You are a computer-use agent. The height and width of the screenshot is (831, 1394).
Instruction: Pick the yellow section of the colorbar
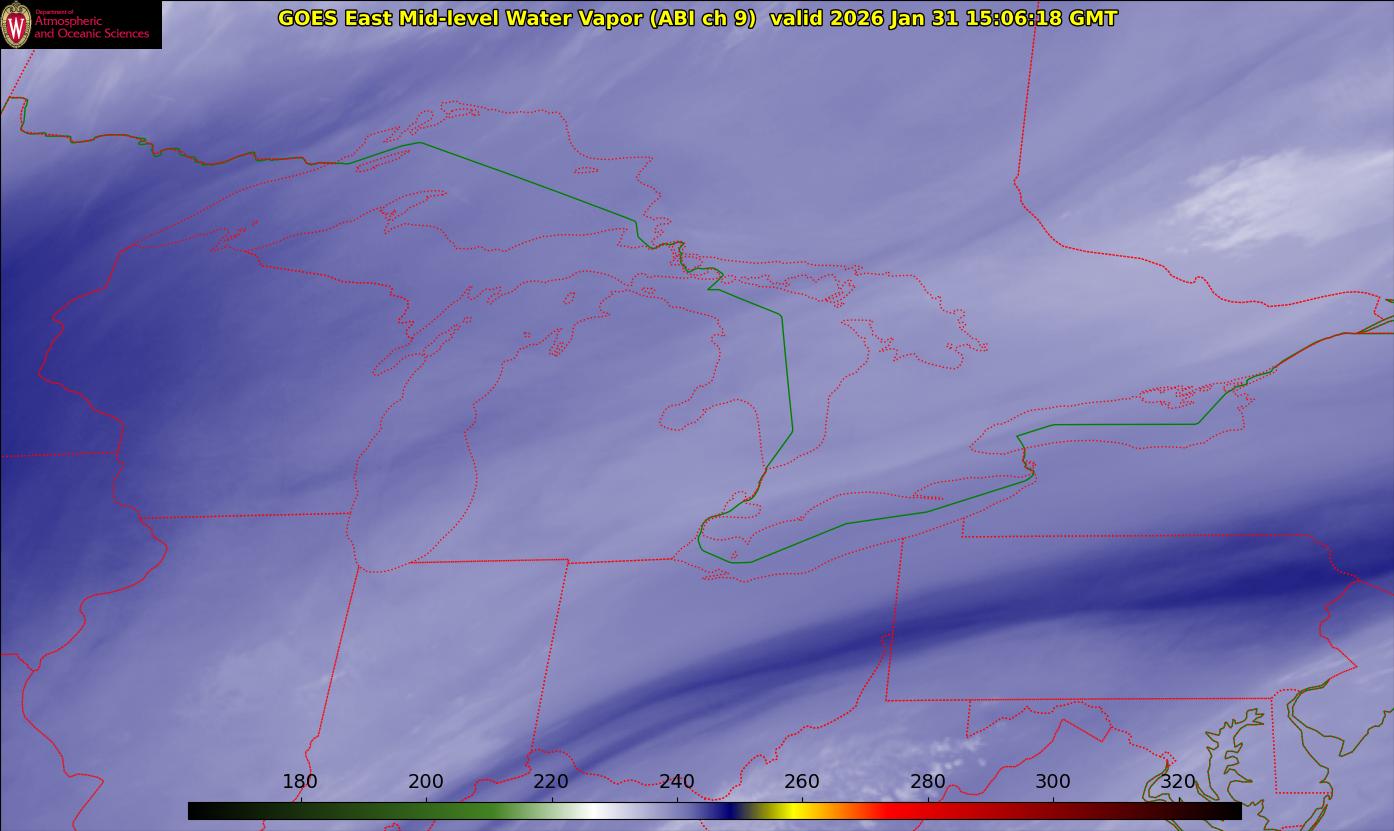[x=790, y=811]
